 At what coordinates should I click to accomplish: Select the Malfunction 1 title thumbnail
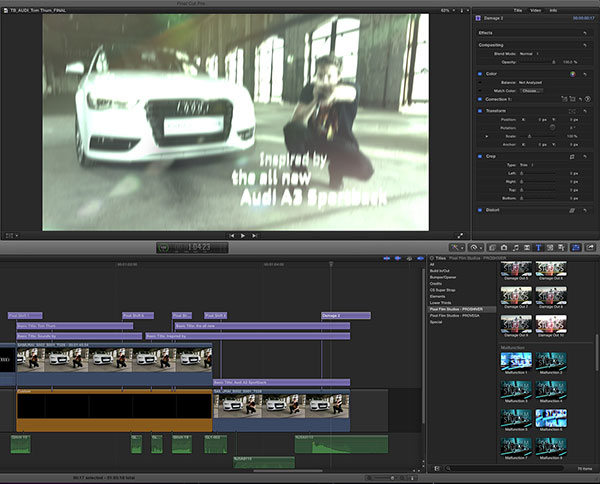tap(516, 363)
